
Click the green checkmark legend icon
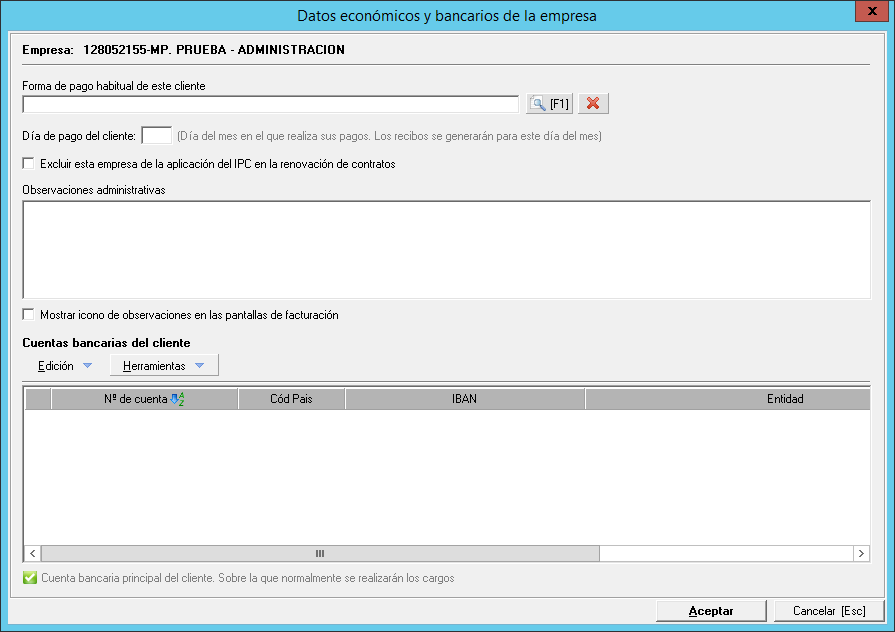pos(30,578)
